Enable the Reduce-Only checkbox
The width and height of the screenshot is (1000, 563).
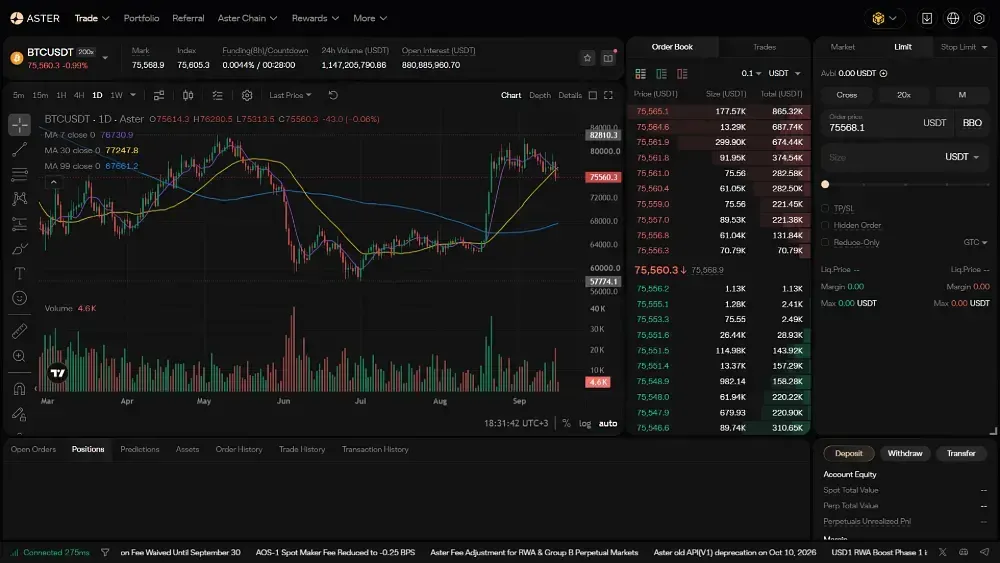tap(825, 242)
